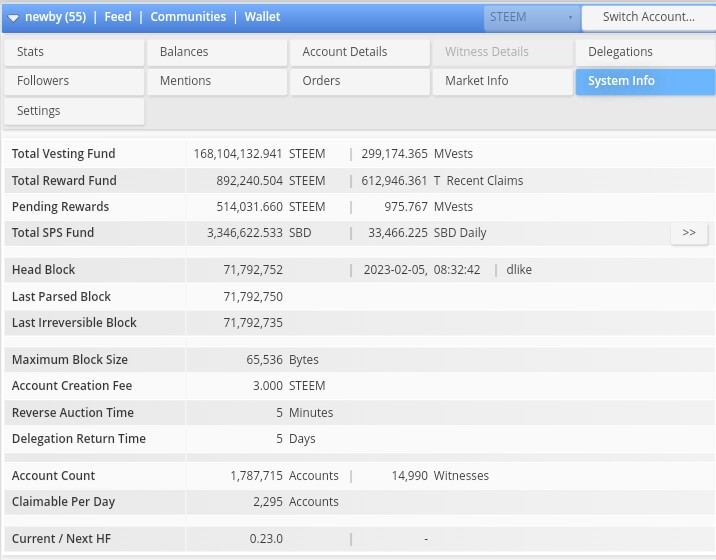Viewport: 716px width, 560px height.
Task: Click the 299,174.365 MVests value
Action: [417, 154]
